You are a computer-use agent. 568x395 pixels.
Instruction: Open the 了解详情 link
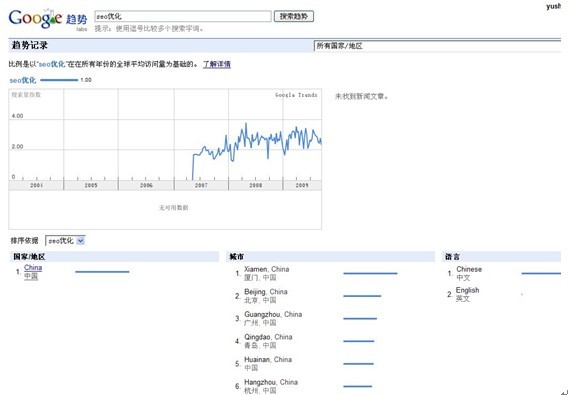tap(217, 64)
